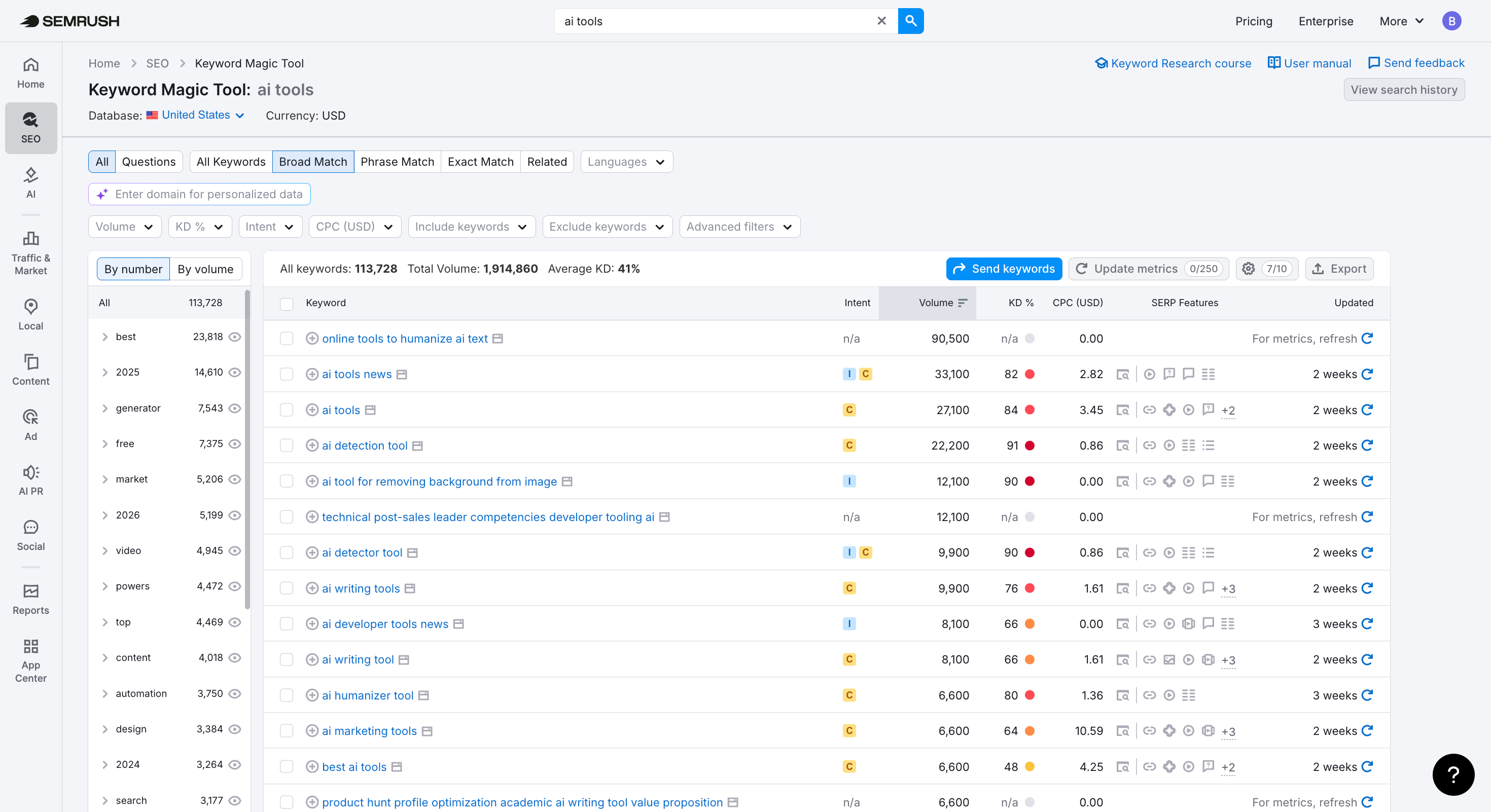Open SERP snapshot icon for 'ai detection tool'
The width and height of the screenshot is (1491, 812).
click(1122, 446)
